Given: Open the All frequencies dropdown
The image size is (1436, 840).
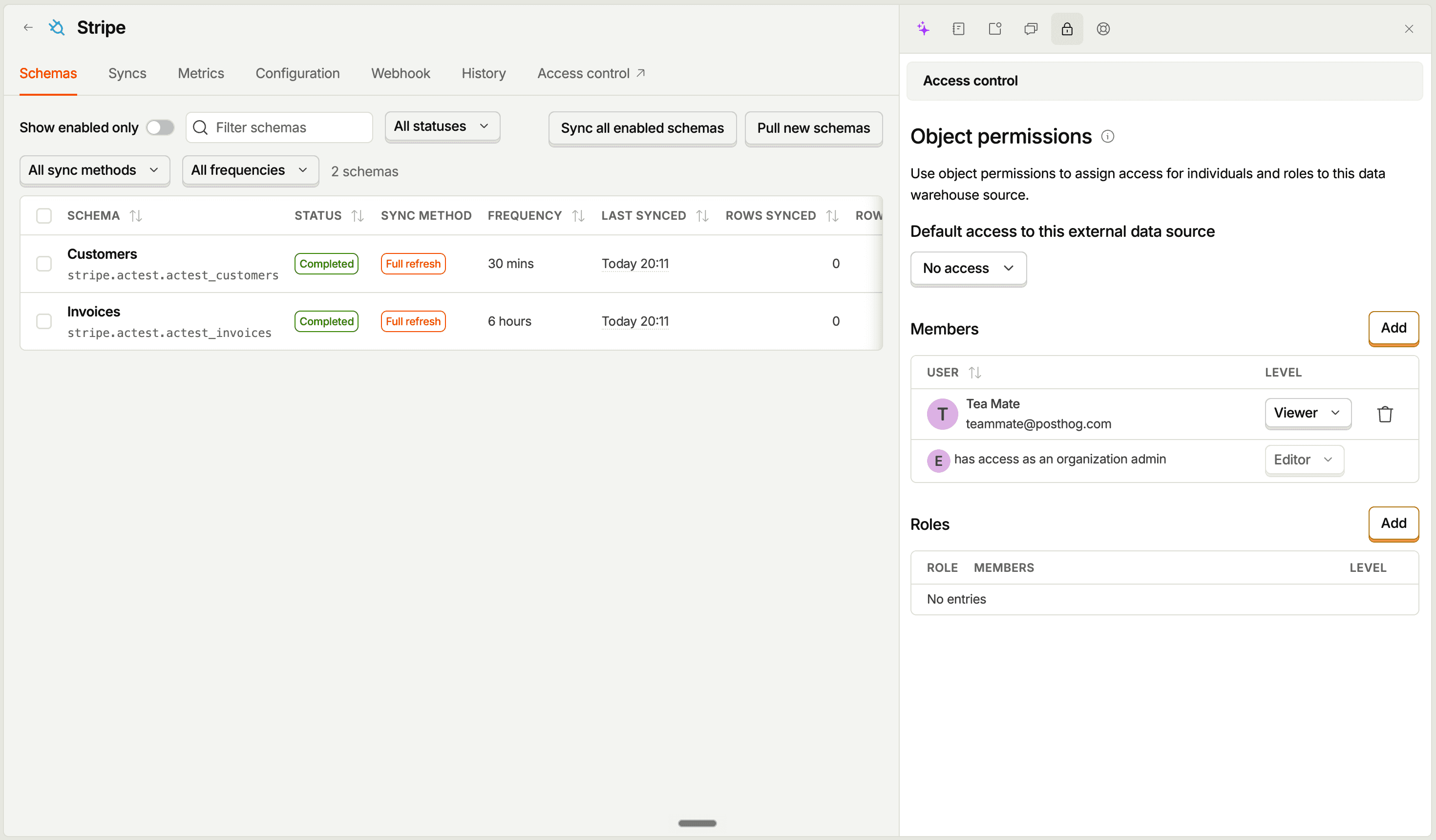Looking at the screenshot, I should click(x=250, y=170).
